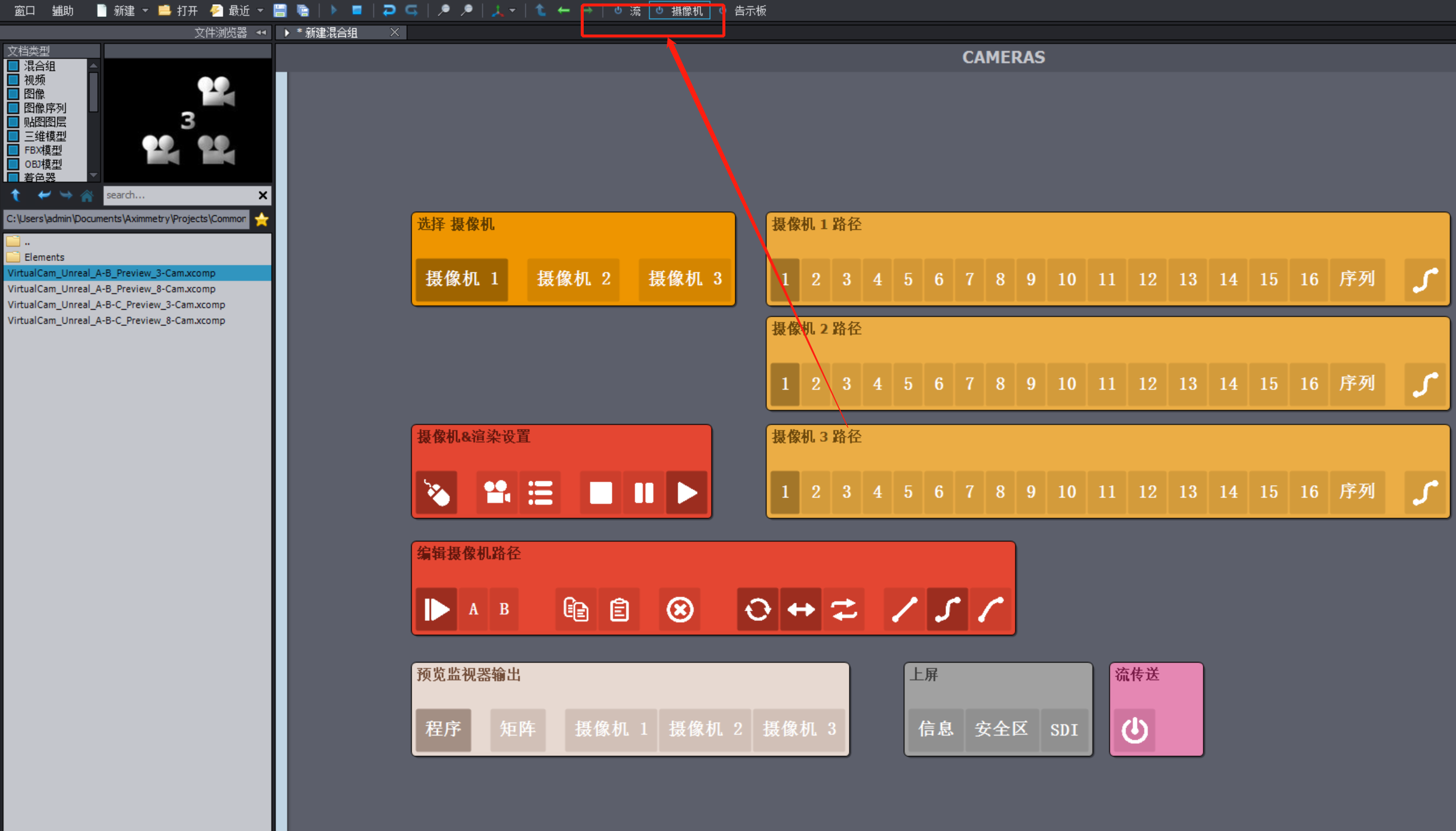This screenshot has height=831, width=1456.
Task: Click the undo arrow in the toolbar
Action: pyautogui.click(x=389, y=11)
